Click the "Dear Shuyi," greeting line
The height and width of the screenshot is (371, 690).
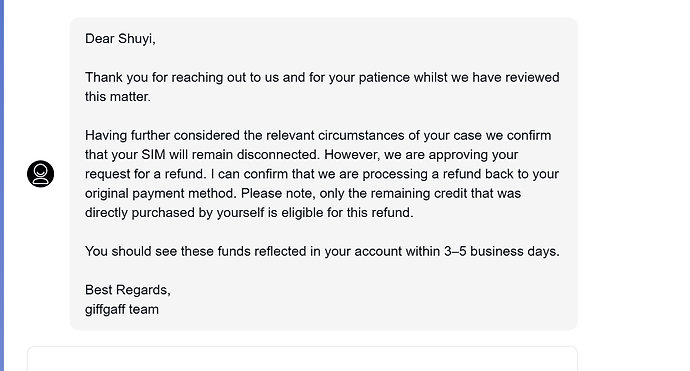120,39
